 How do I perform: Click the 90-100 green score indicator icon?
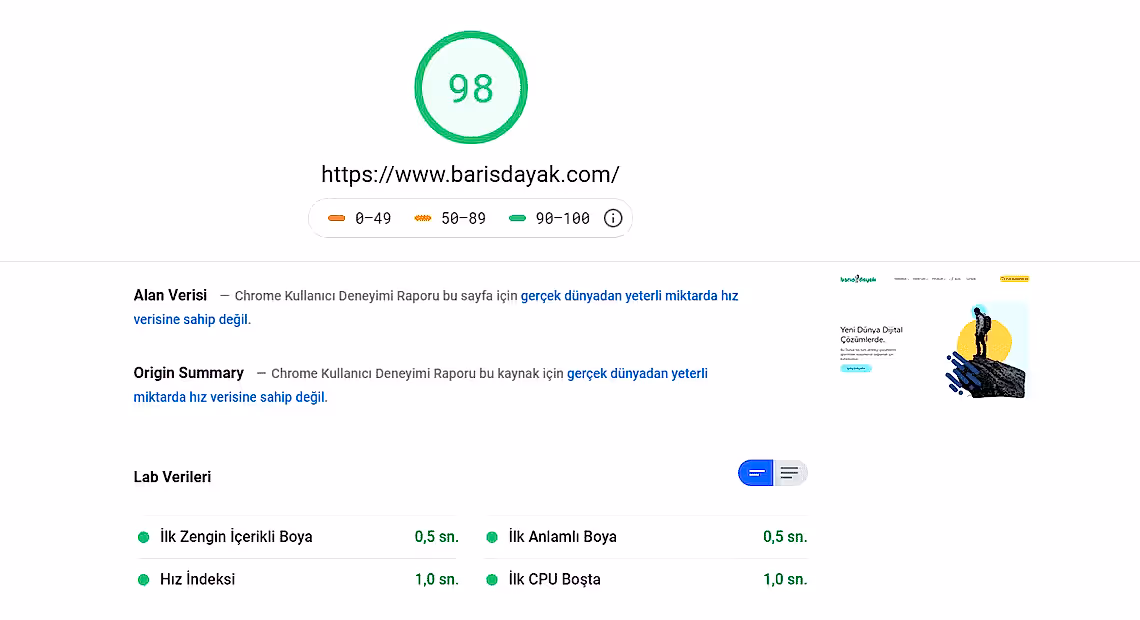tap(517, 217)
